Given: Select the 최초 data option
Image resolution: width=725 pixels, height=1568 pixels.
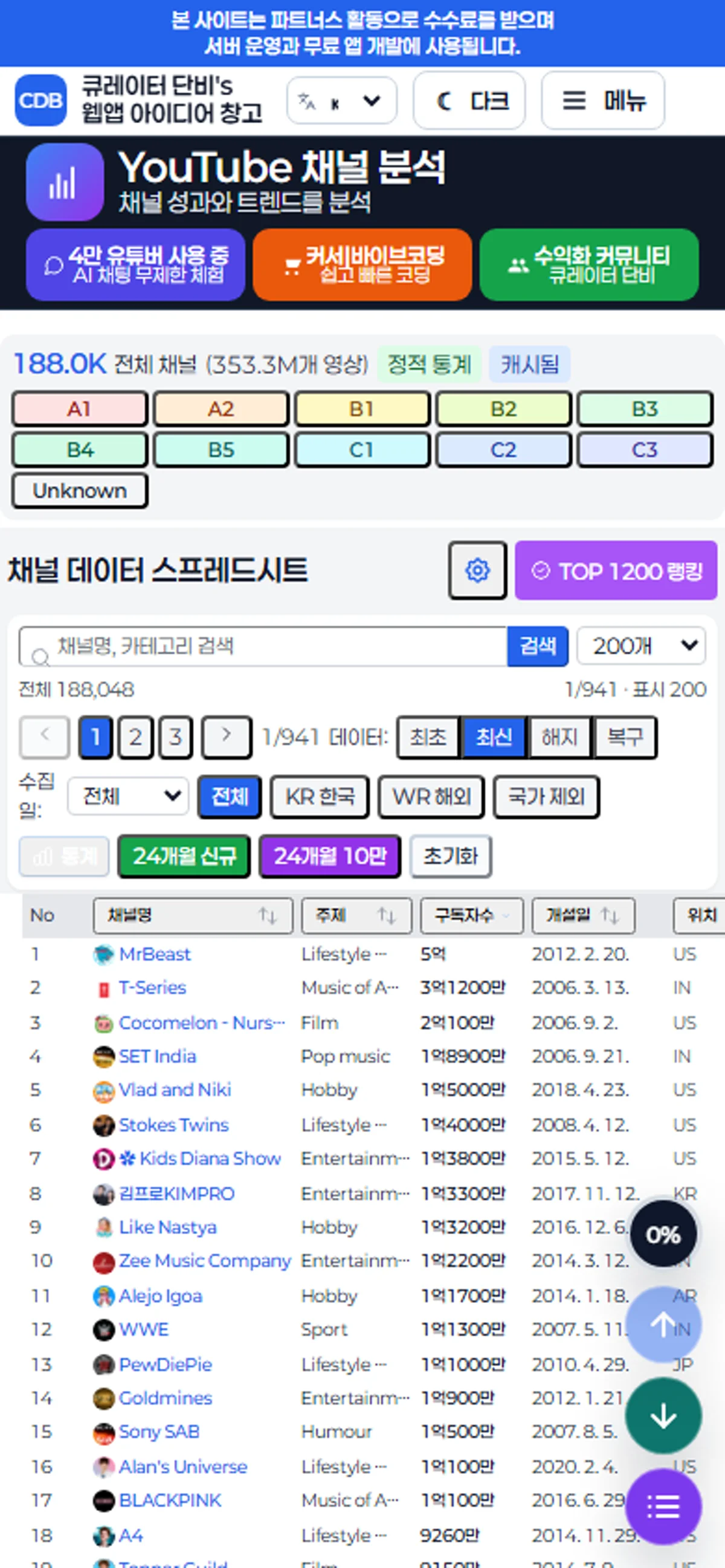Looking at the screenshot, I should click(x=428, y=737).
